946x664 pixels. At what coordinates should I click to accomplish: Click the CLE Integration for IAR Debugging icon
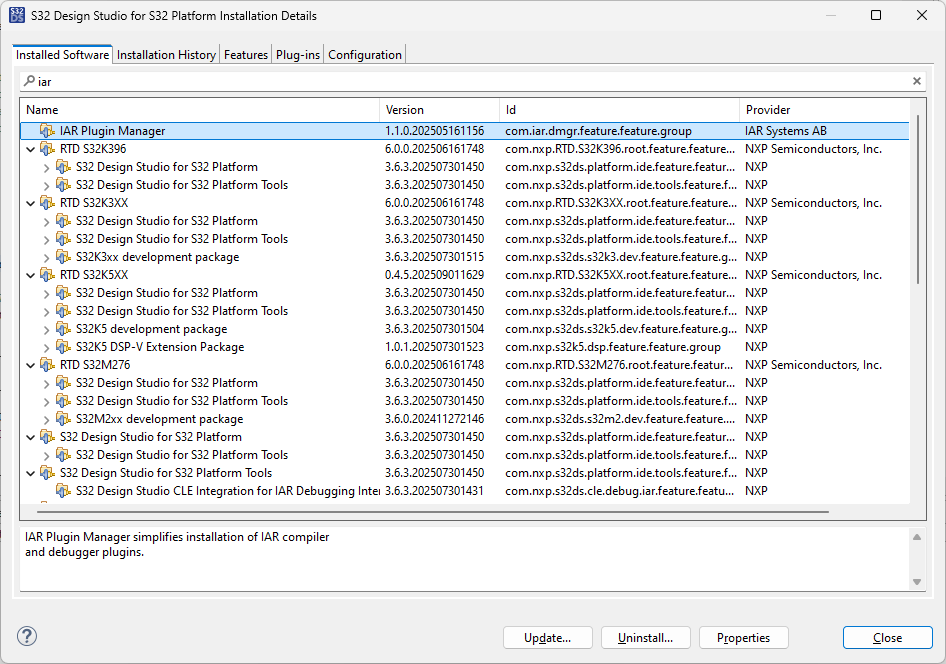pos(63,491)
